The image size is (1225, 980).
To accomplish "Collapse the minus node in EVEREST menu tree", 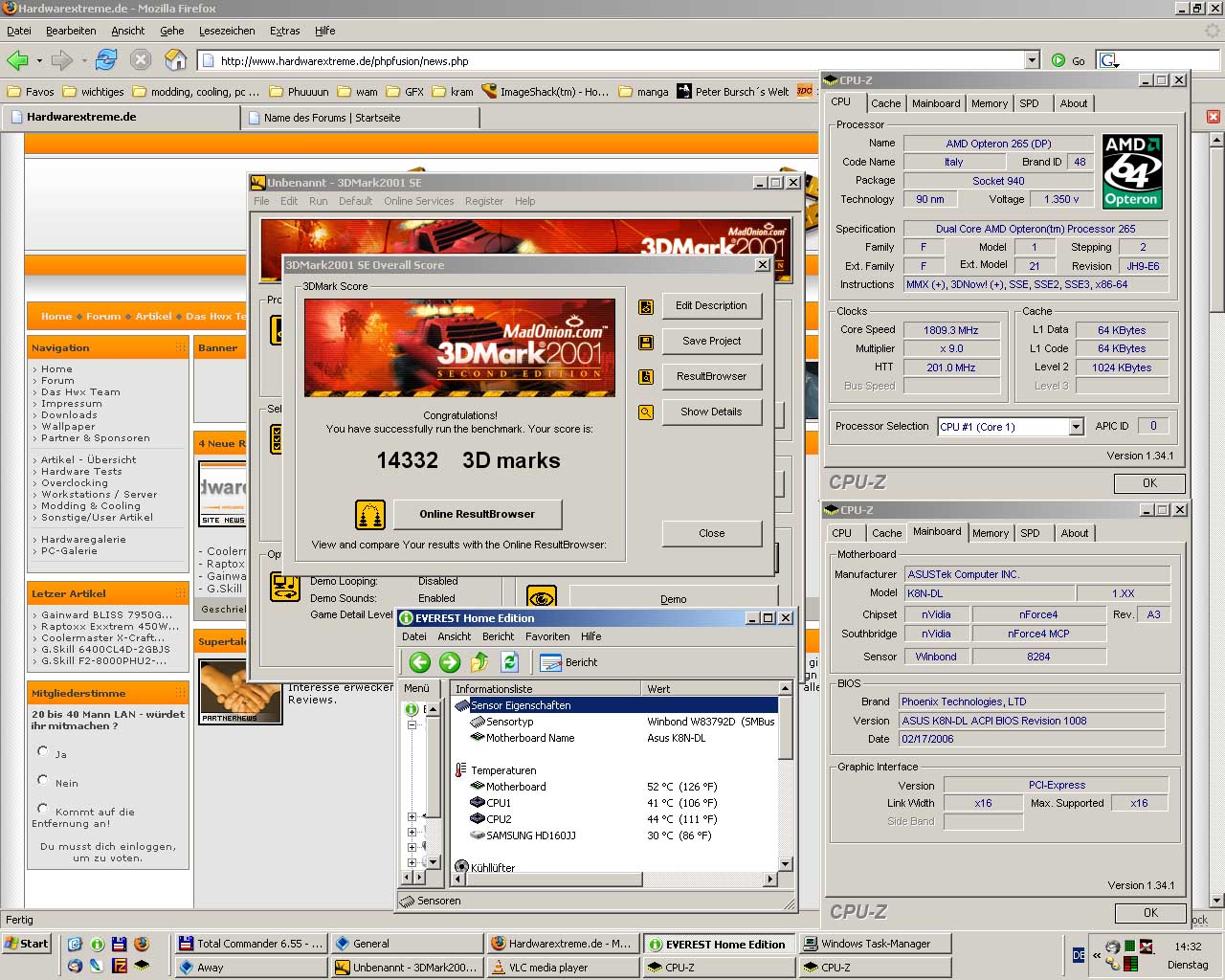I will pyautogui.click(x=412, y=725).
